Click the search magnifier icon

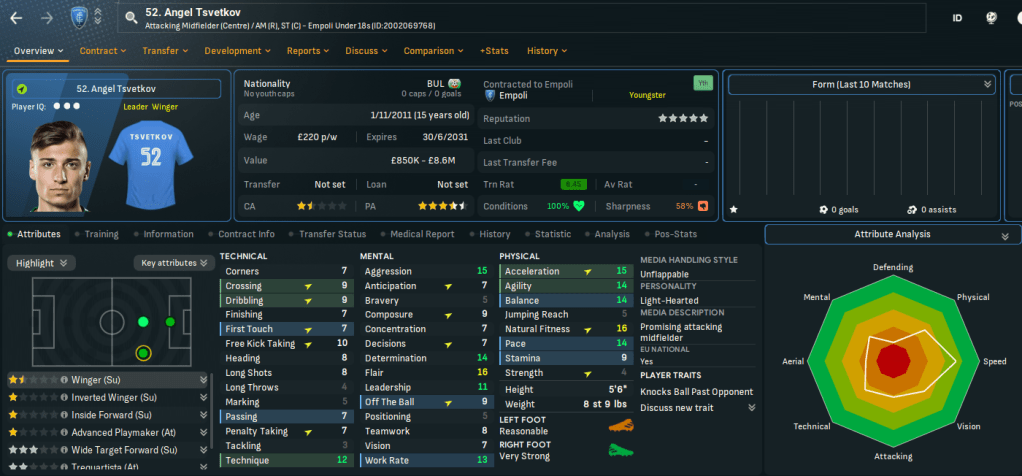coord(131,17)
